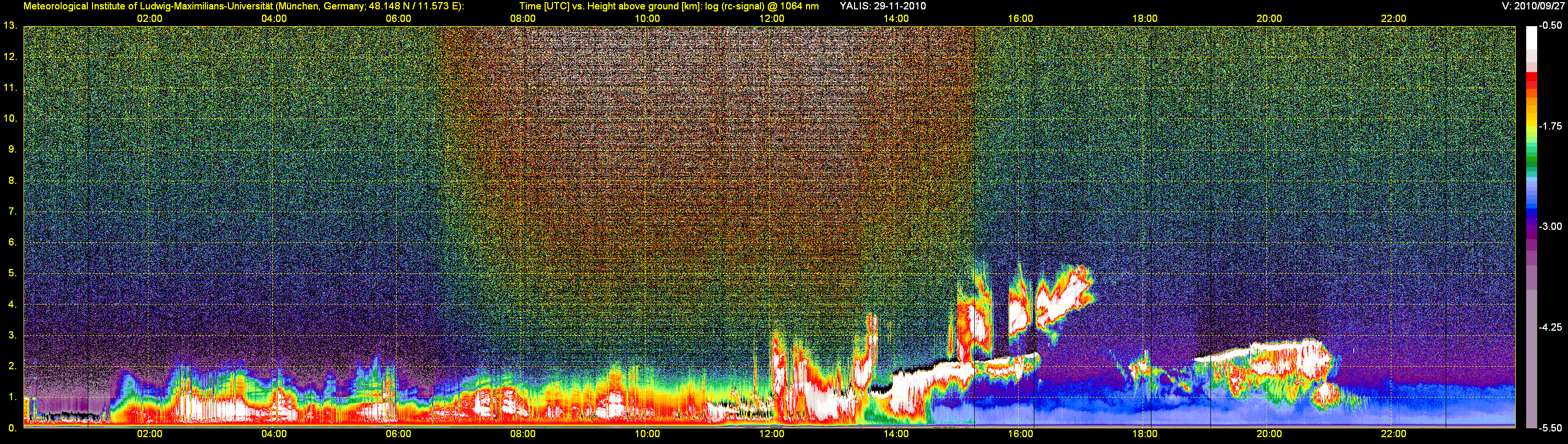Screen dimensions: 1568x444
Task: Click the 14:00 label on top time axis
Action: pyautogui.click(x=896, y=19)
